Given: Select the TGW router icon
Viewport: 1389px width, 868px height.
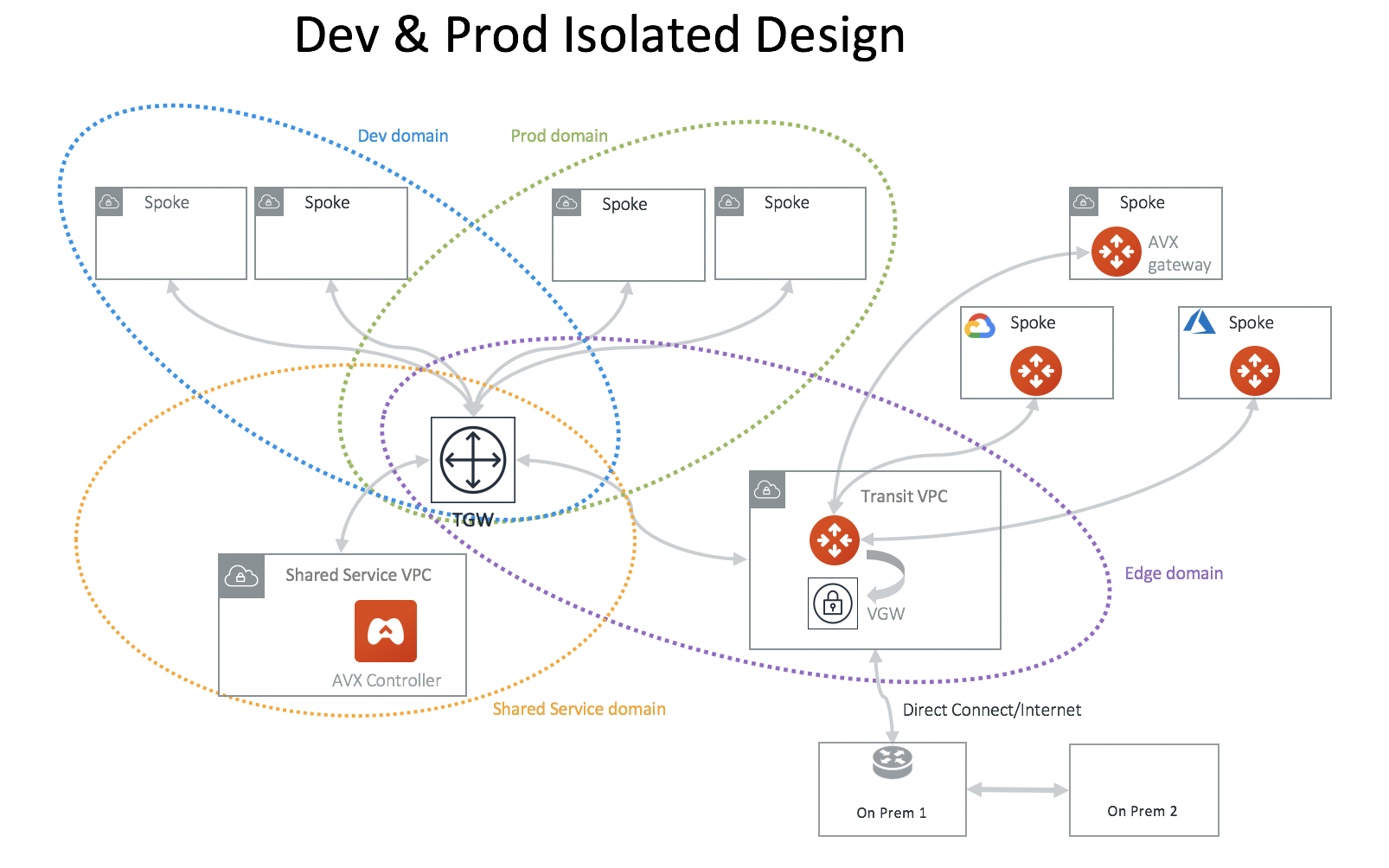Looking at the screenshot, I should click(x=471, y=459).
